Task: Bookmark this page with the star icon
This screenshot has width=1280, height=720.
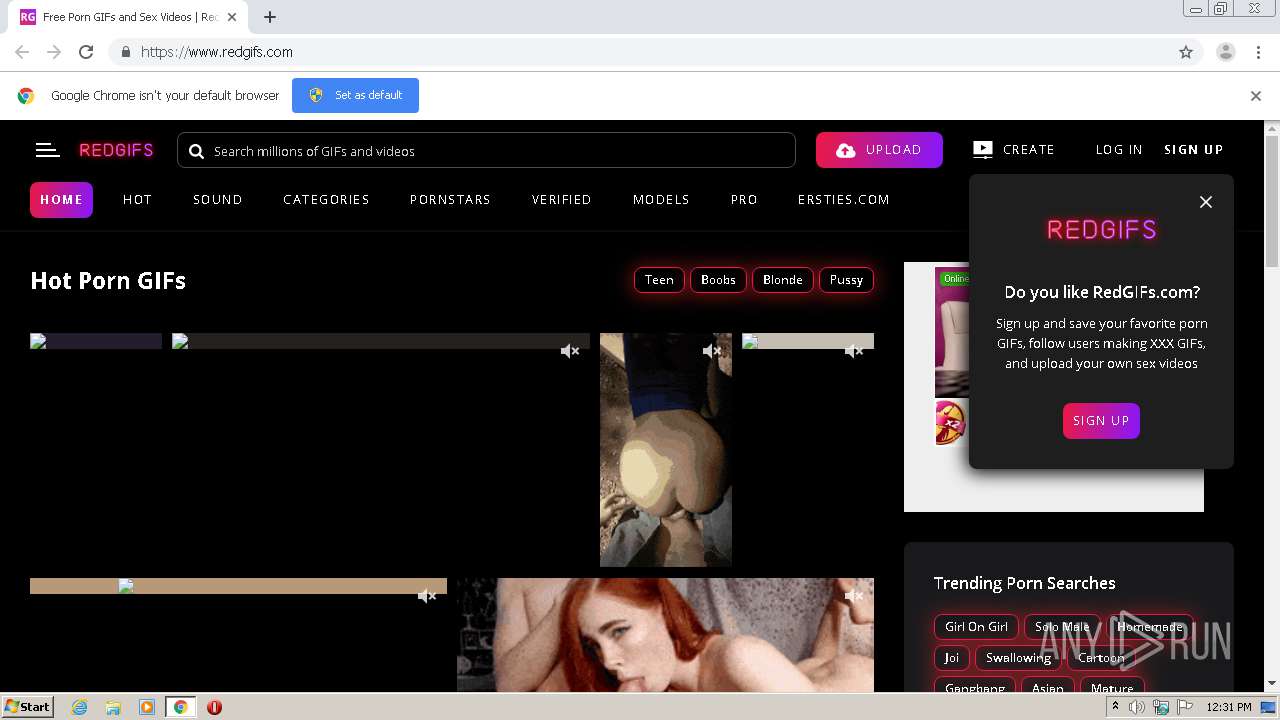Action: (x=1186, y=52)
